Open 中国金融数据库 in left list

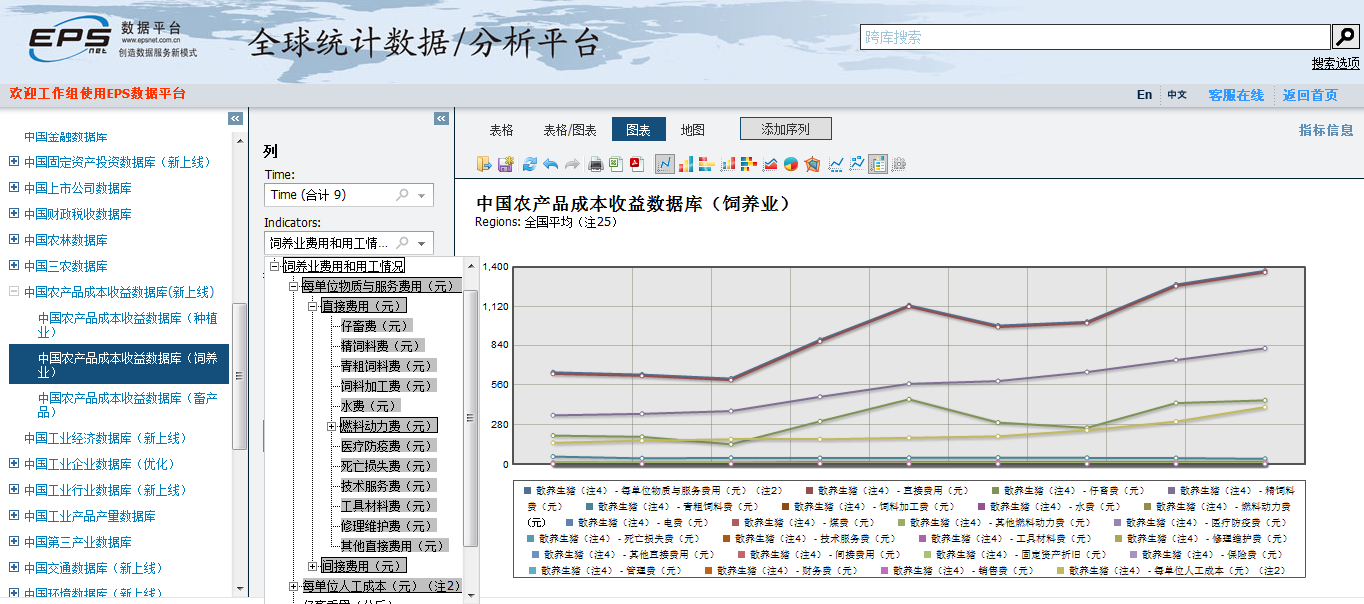[66, 137]
